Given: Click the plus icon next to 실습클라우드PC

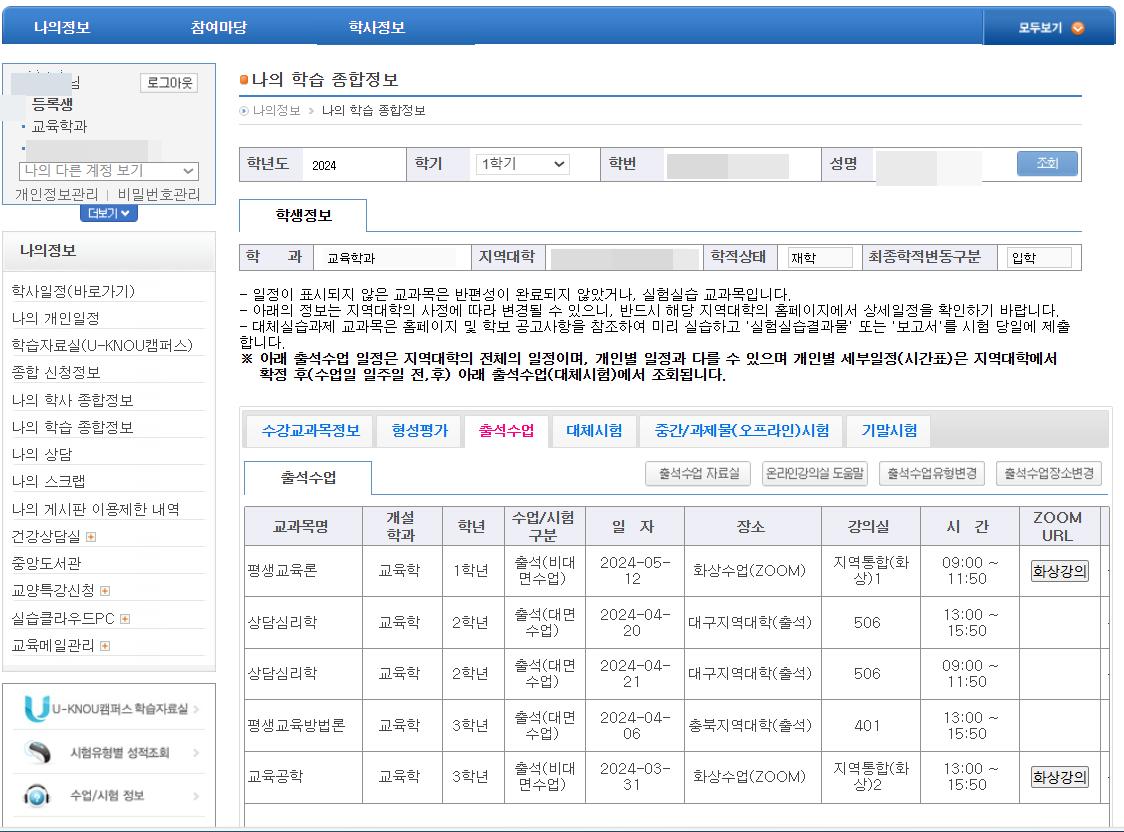Looking at the screenshot, I should (x=125, y=618).
